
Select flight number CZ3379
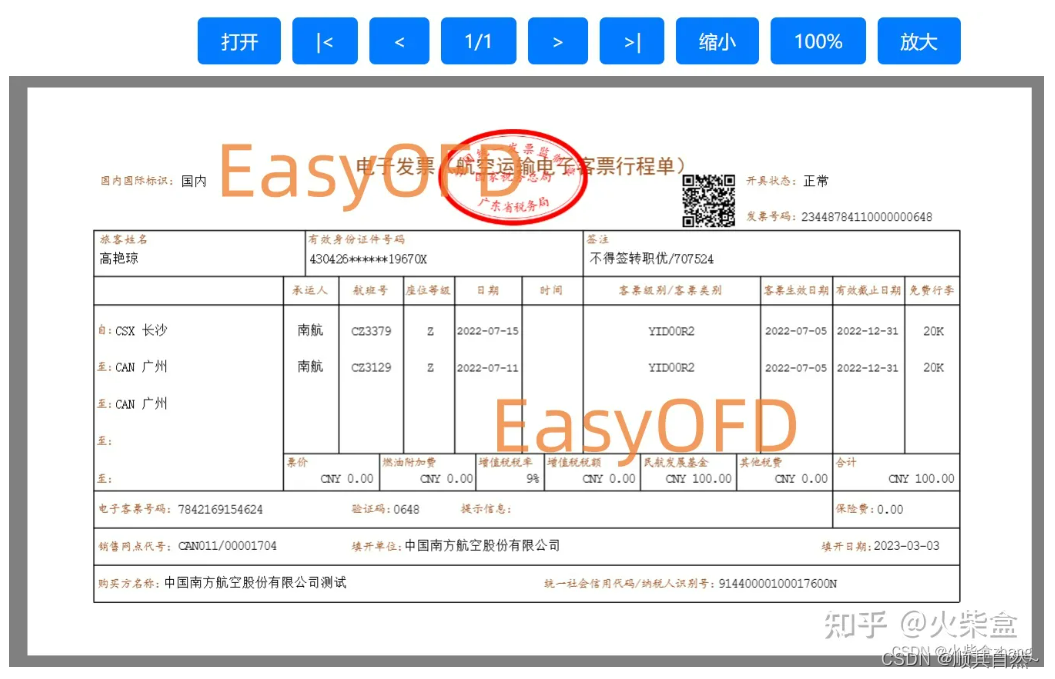[371, 331]
